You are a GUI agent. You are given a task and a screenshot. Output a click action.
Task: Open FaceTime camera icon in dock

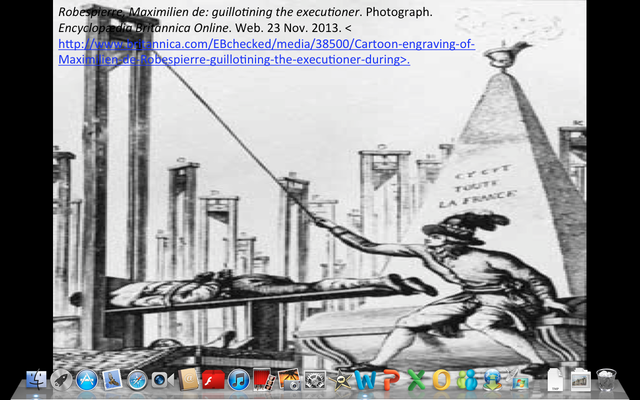[x=162, y=380]
